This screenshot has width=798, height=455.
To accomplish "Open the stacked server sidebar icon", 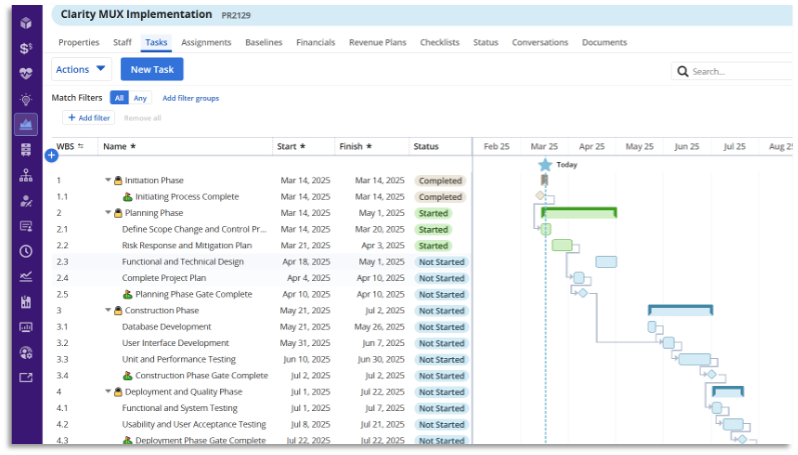I will click(26, 150).
